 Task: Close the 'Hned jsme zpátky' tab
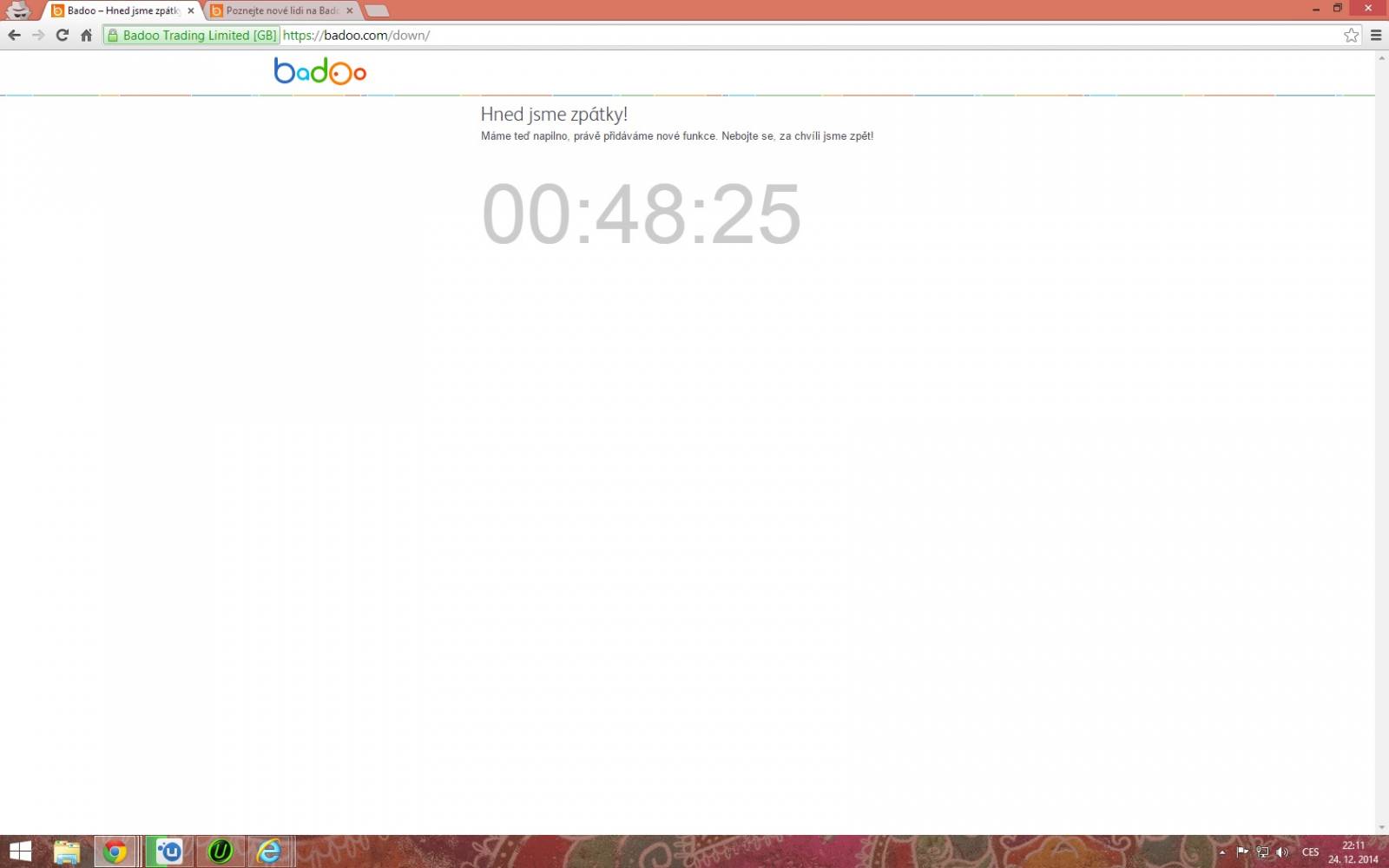click(191, 11)
